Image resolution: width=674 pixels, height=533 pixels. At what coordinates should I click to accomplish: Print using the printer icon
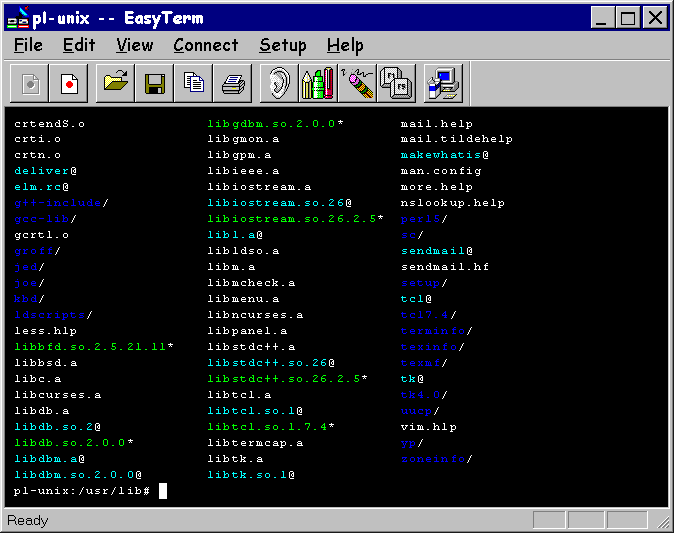click(232, 84)
